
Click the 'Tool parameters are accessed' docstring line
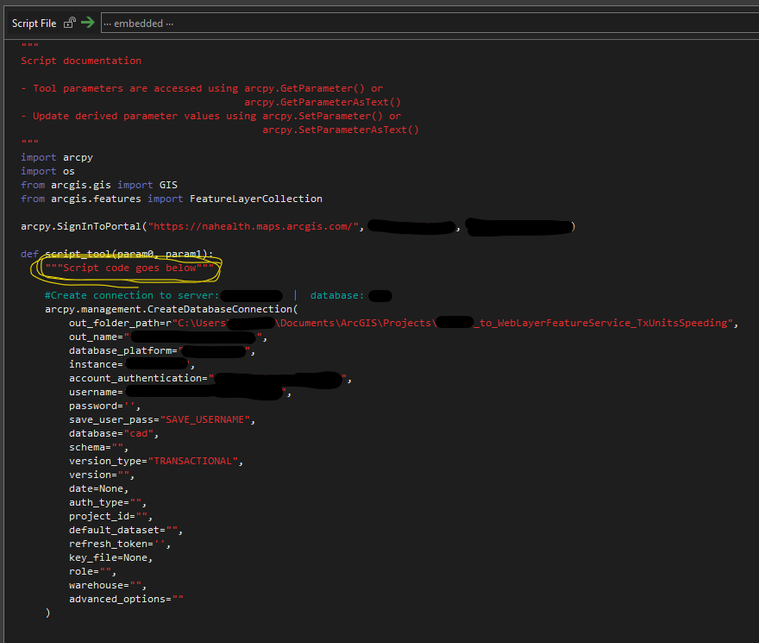(x=202, y=88)
